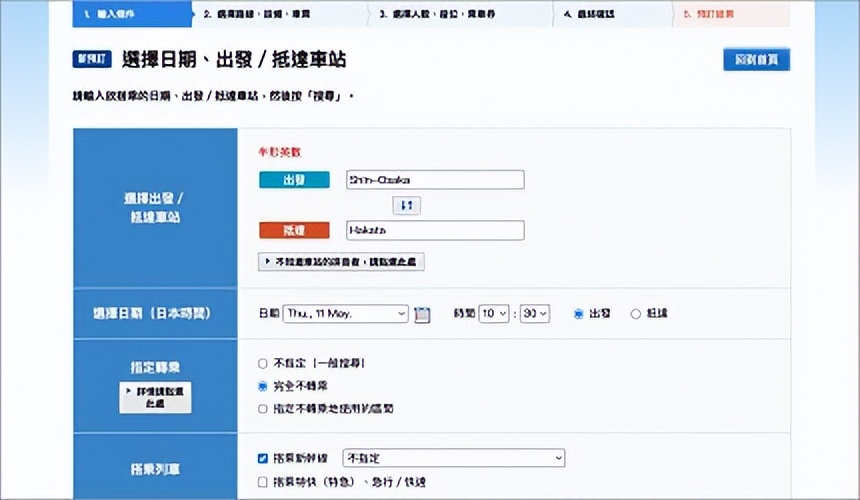
Task: Click the orange 抵達 arrival label button
Action: [295, 230]
